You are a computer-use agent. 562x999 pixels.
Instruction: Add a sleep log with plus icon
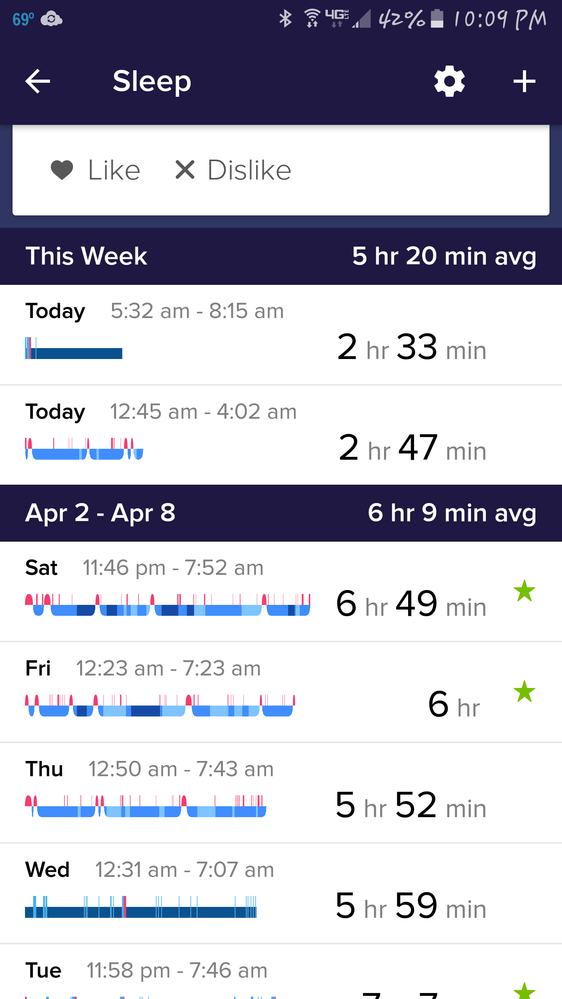point(524,82)
